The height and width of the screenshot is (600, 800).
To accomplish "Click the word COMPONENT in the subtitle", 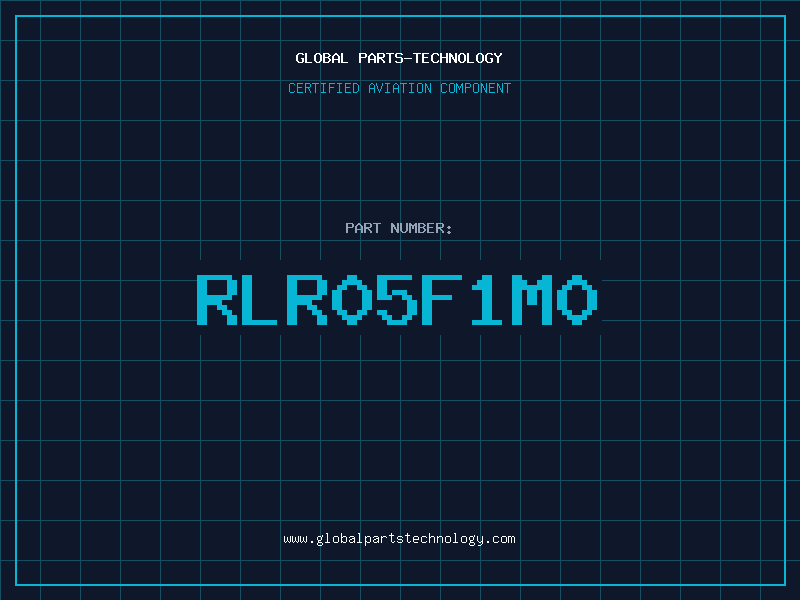I will click(475, 88).
